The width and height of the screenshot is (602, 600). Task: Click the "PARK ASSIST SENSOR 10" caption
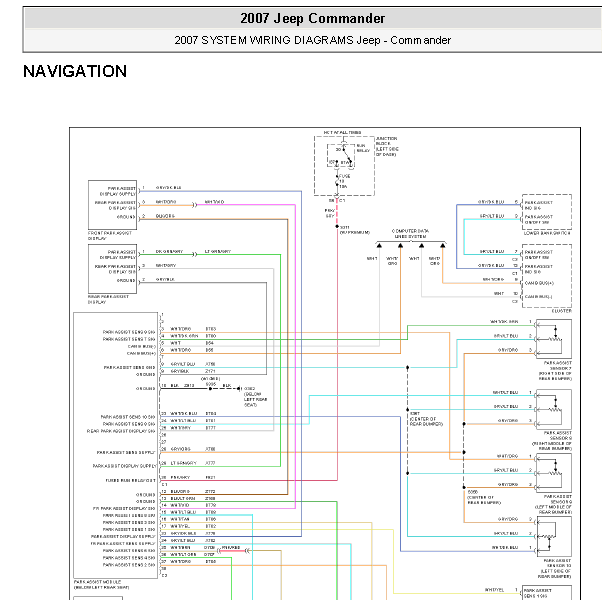(x=557, y=563)
